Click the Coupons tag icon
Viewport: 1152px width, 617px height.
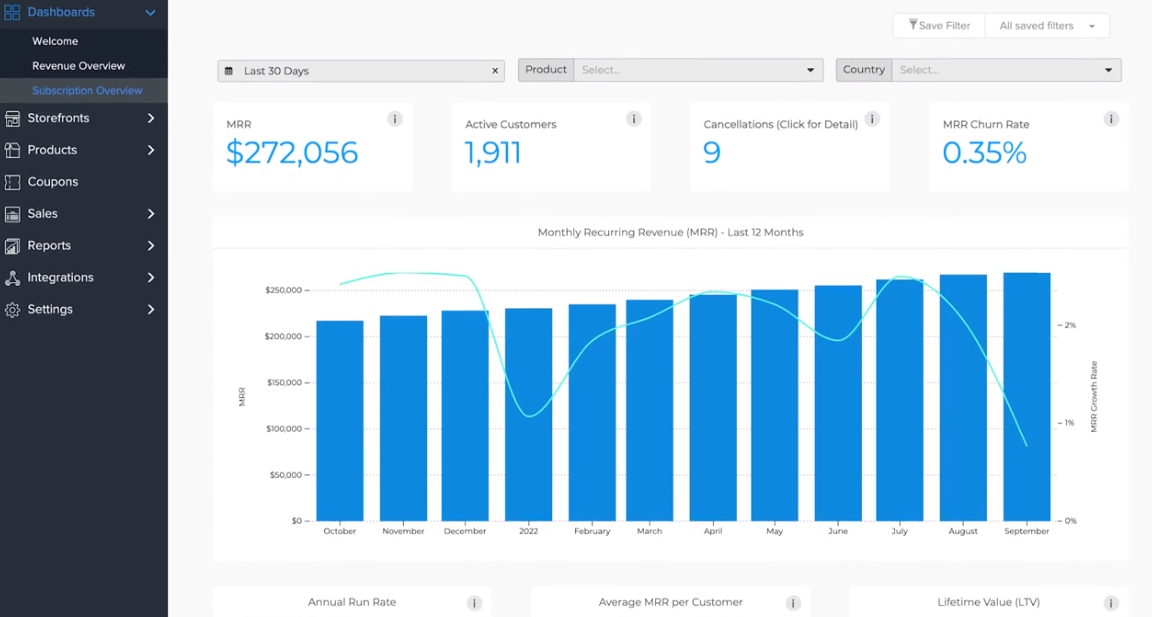point(14,181)
